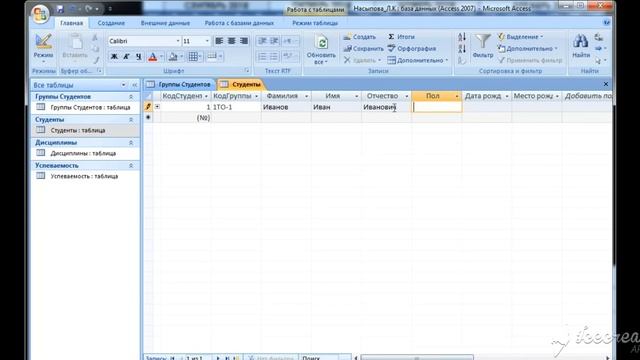Click the Дата рожд column header
This screenshot has width=640, height=360.
(487, 96)
